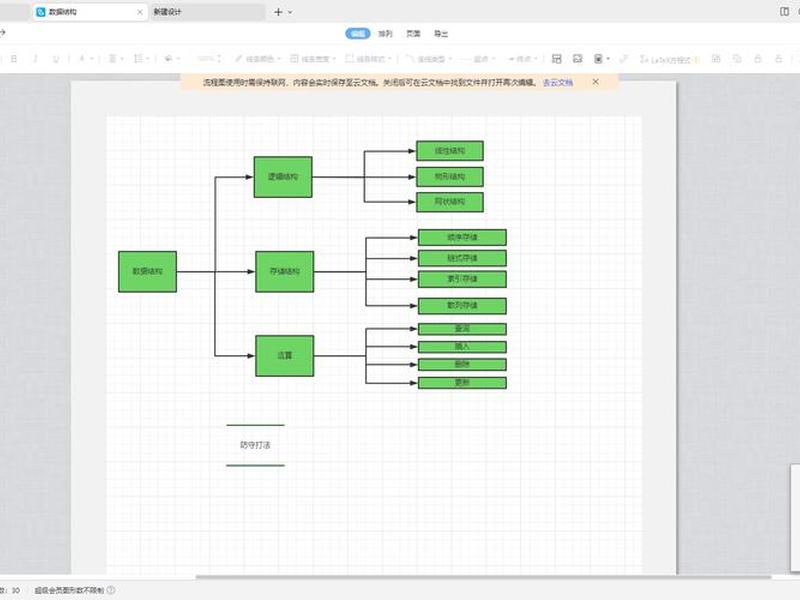Click the help question mark in status bar
800x600 pixels.
point(111,590)
